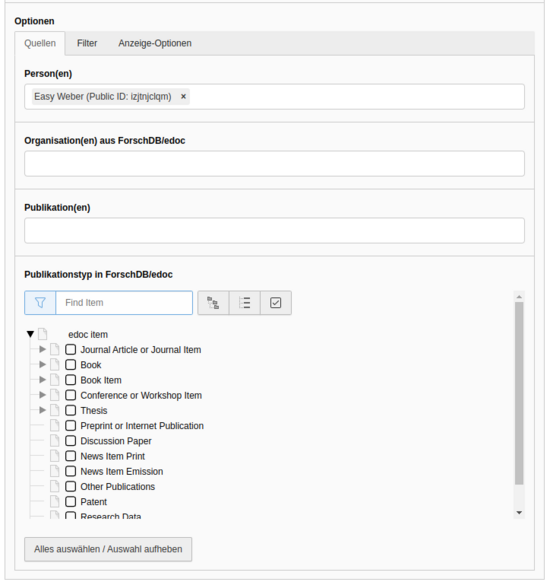550x582 pixels.
Task: Click the expand-all tree icon
Action: (213, 303)
